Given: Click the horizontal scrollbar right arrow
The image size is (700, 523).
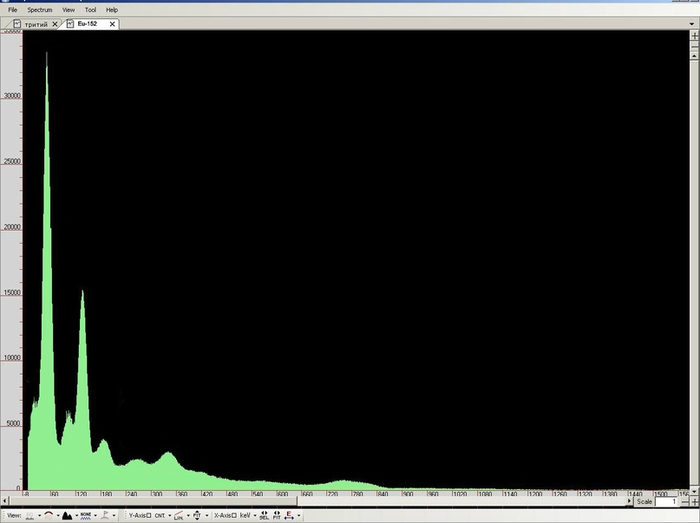Looking at the screenshot, I should pyautogui.click(x=630, y=502).
